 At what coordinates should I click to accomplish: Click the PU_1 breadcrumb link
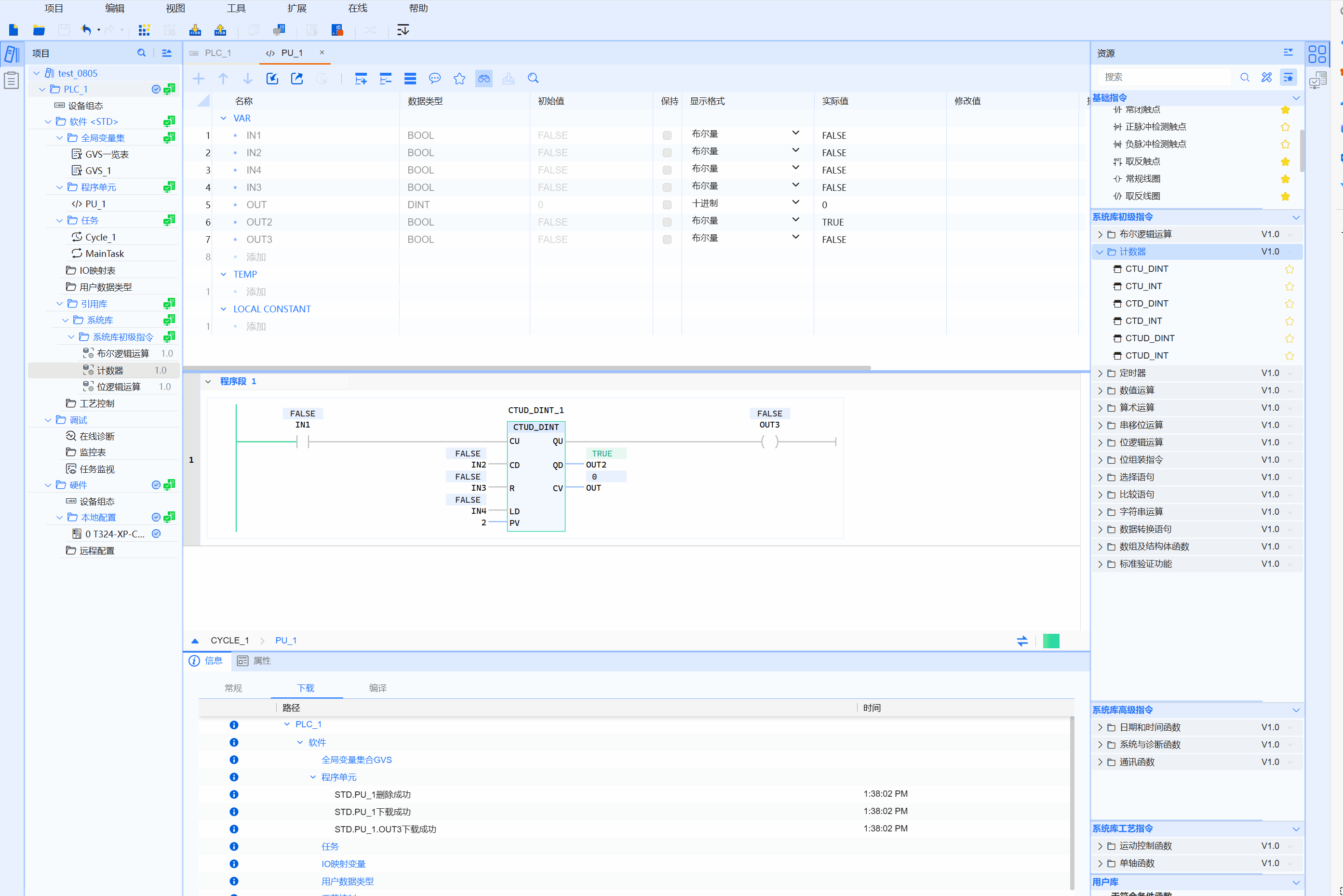click(x=286, y=641)
